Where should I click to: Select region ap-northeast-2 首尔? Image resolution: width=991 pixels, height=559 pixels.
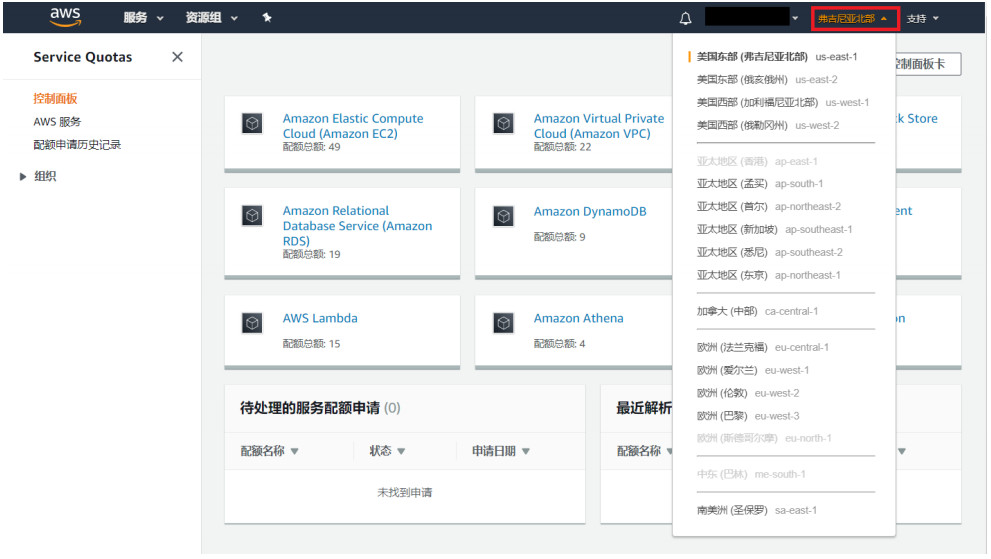[769, 207]
